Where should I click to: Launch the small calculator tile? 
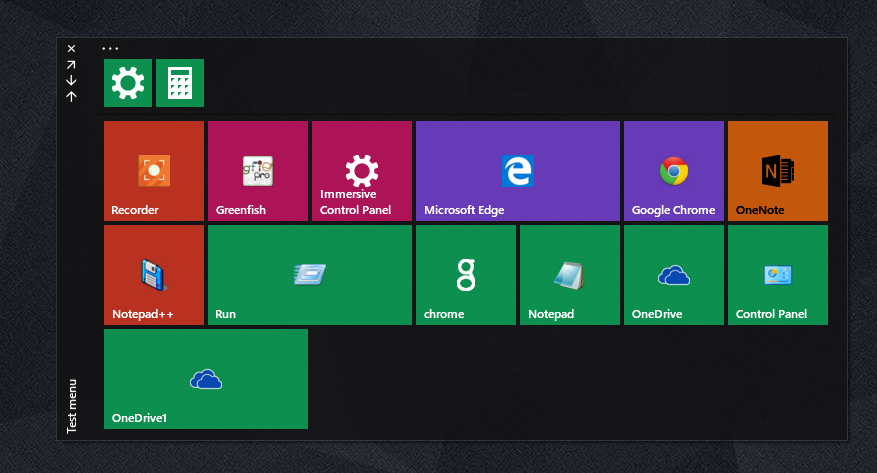tap(180, 83)
